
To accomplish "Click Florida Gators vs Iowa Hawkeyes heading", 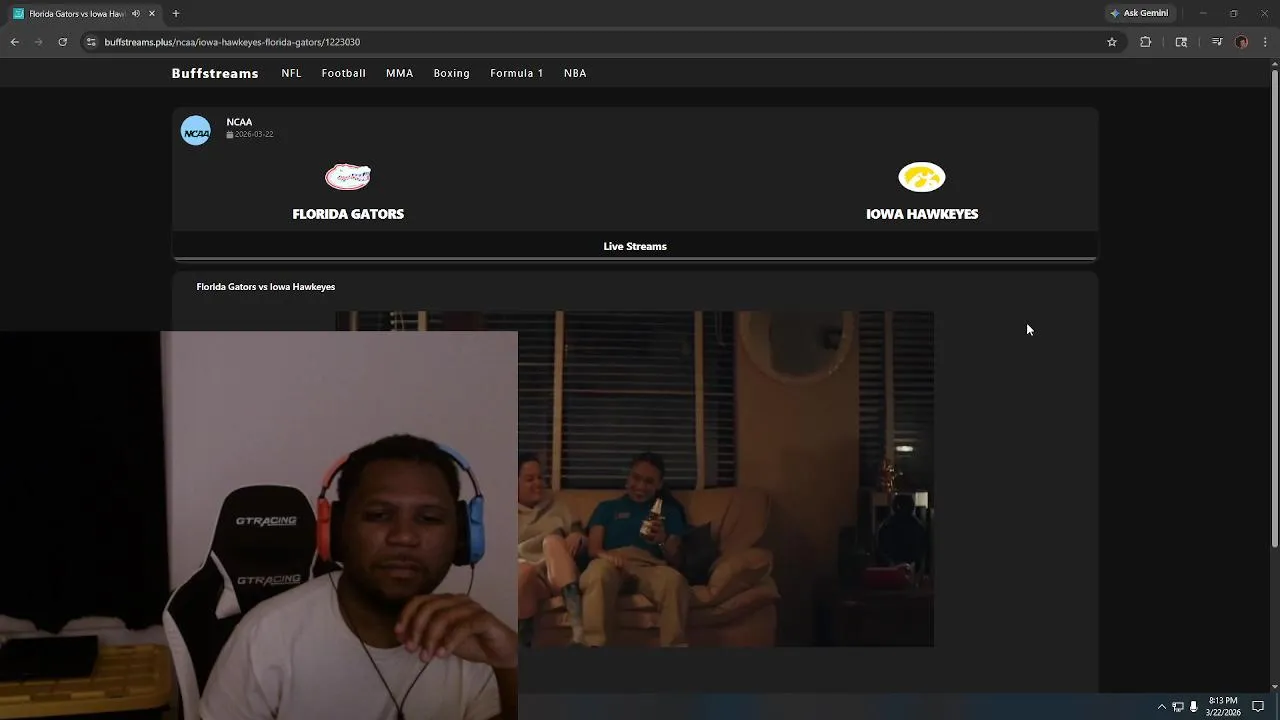I will tap(266, 287).
